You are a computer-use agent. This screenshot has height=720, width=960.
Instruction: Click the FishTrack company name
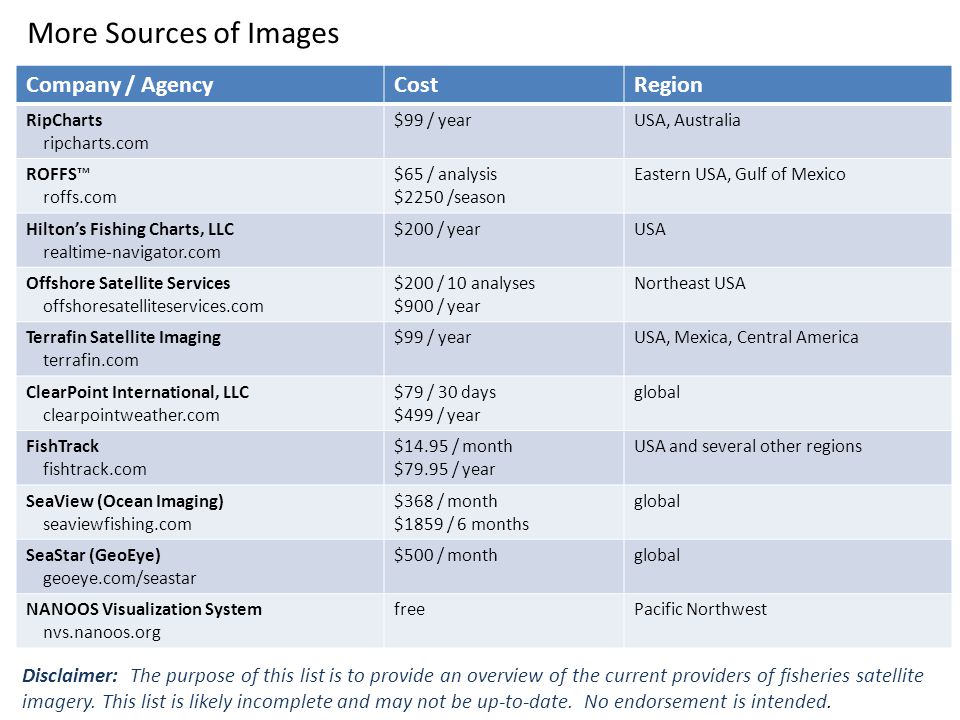pos(62,446)
